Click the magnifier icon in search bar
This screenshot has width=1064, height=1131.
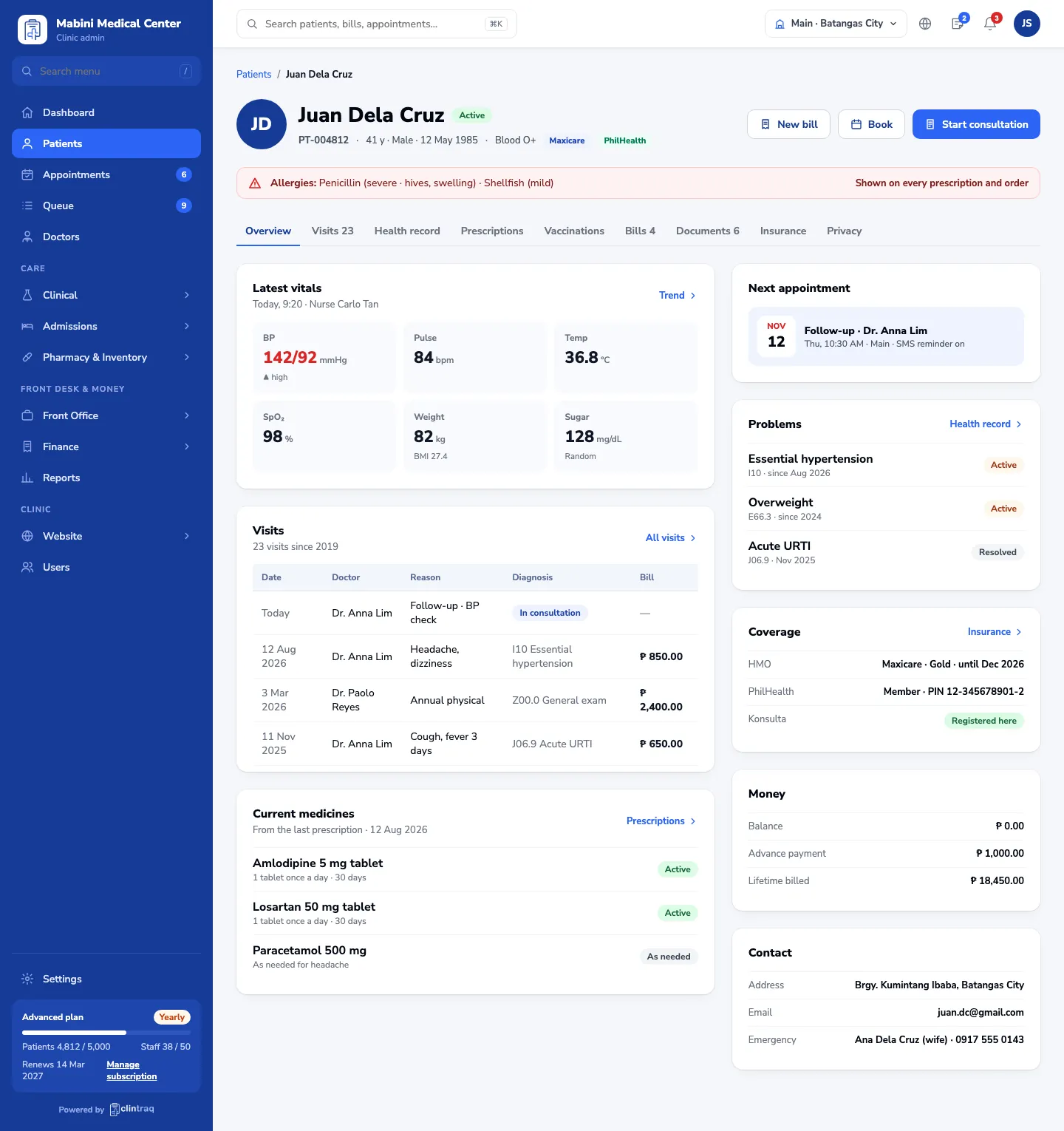(x=252, y=24)
